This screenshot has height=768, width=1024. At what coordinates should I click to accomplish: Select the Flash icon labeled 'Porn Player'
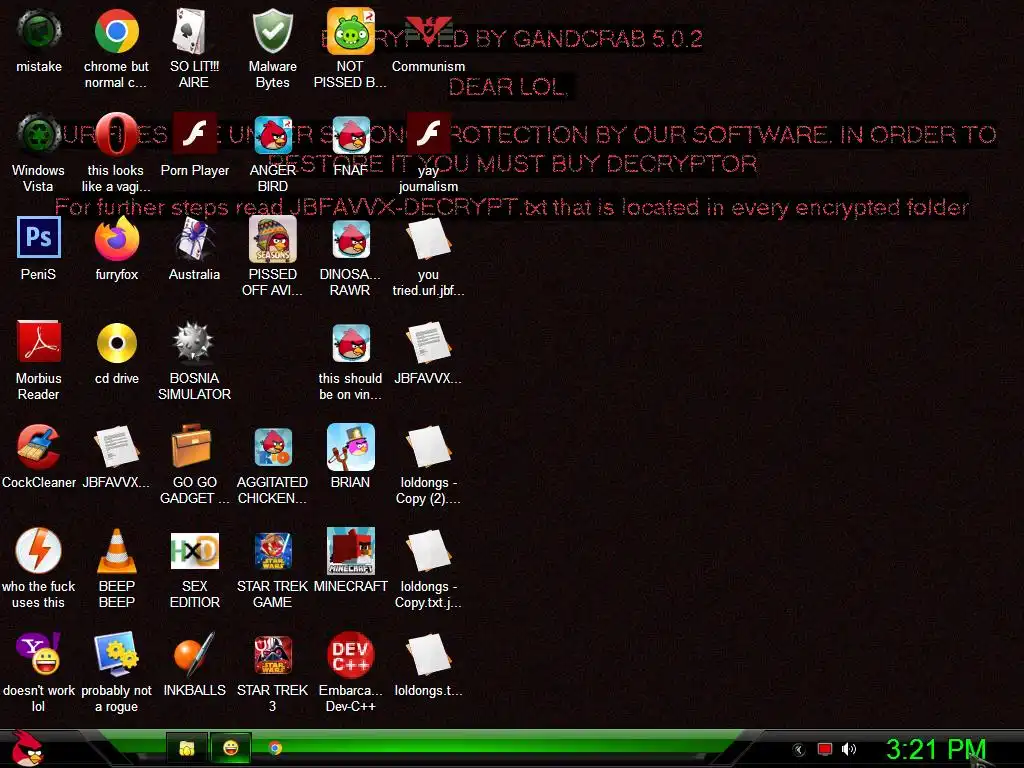tap(194, 135)
